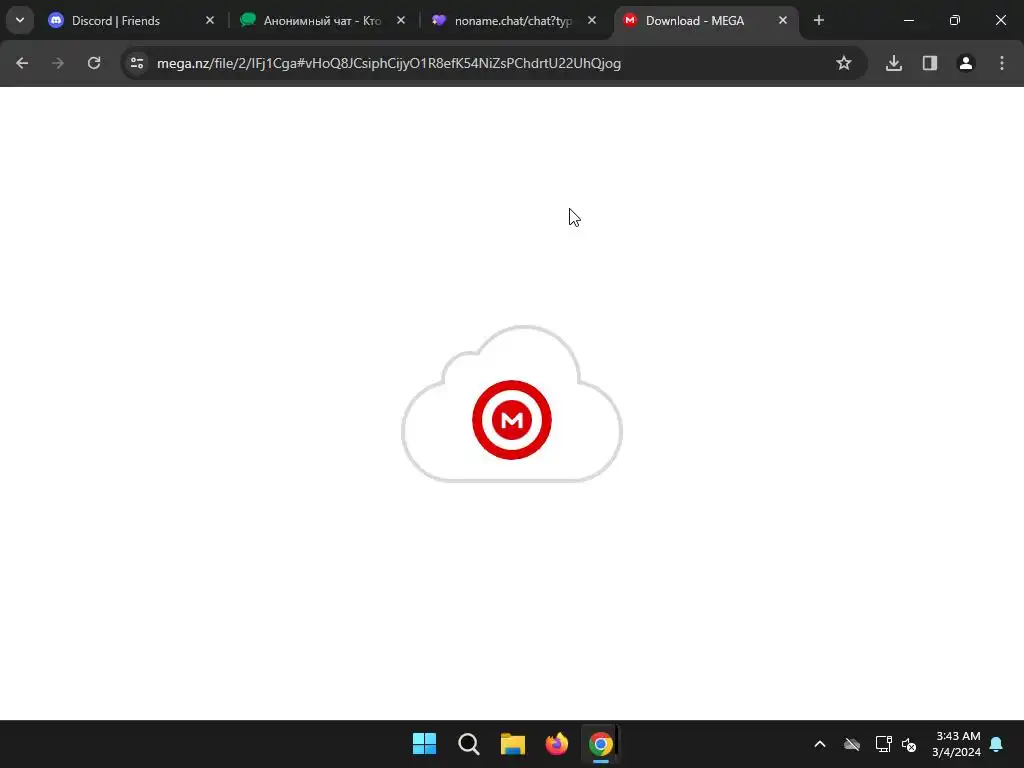This screenshot has width=1024, height=768.
Task: Go forward to the next page
Action: coord(58,63)
